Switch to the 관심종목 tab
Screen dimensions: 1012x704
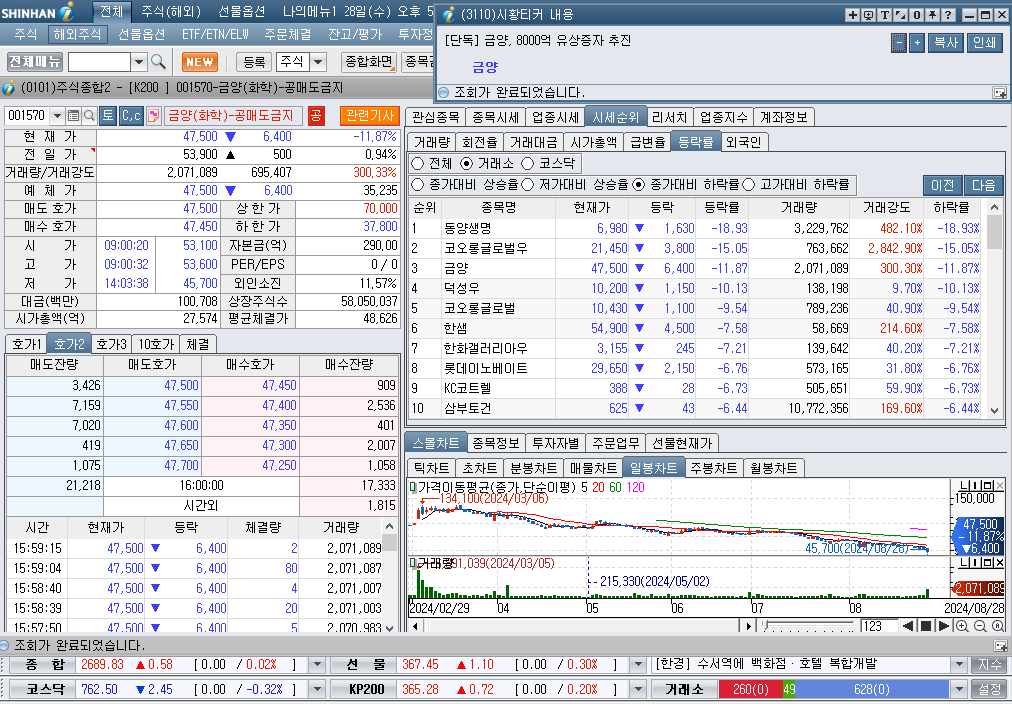click(436, 117)
